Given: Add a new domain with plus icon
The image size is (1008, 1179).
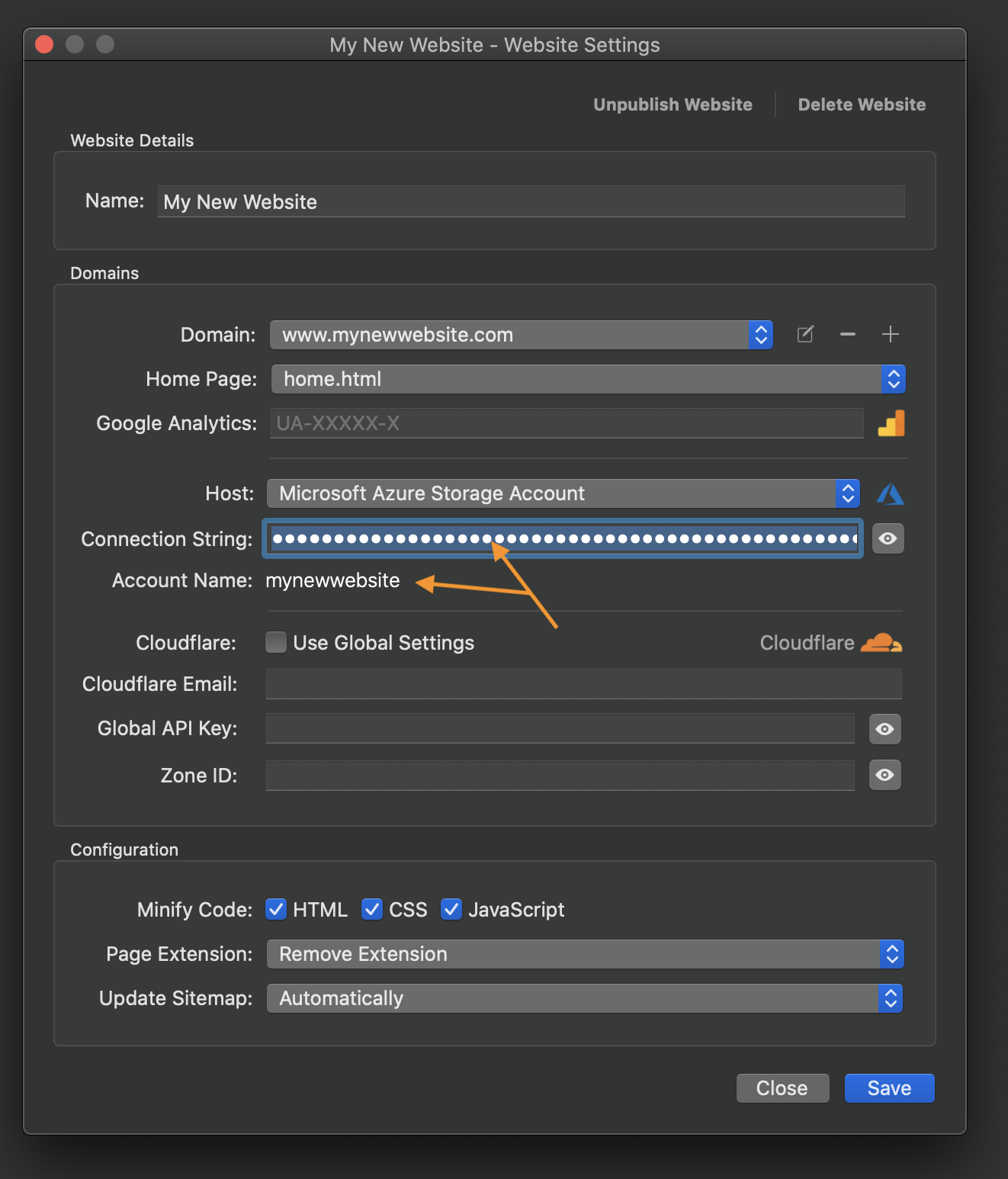Looking at the screenshot, I should click(891, 334).
